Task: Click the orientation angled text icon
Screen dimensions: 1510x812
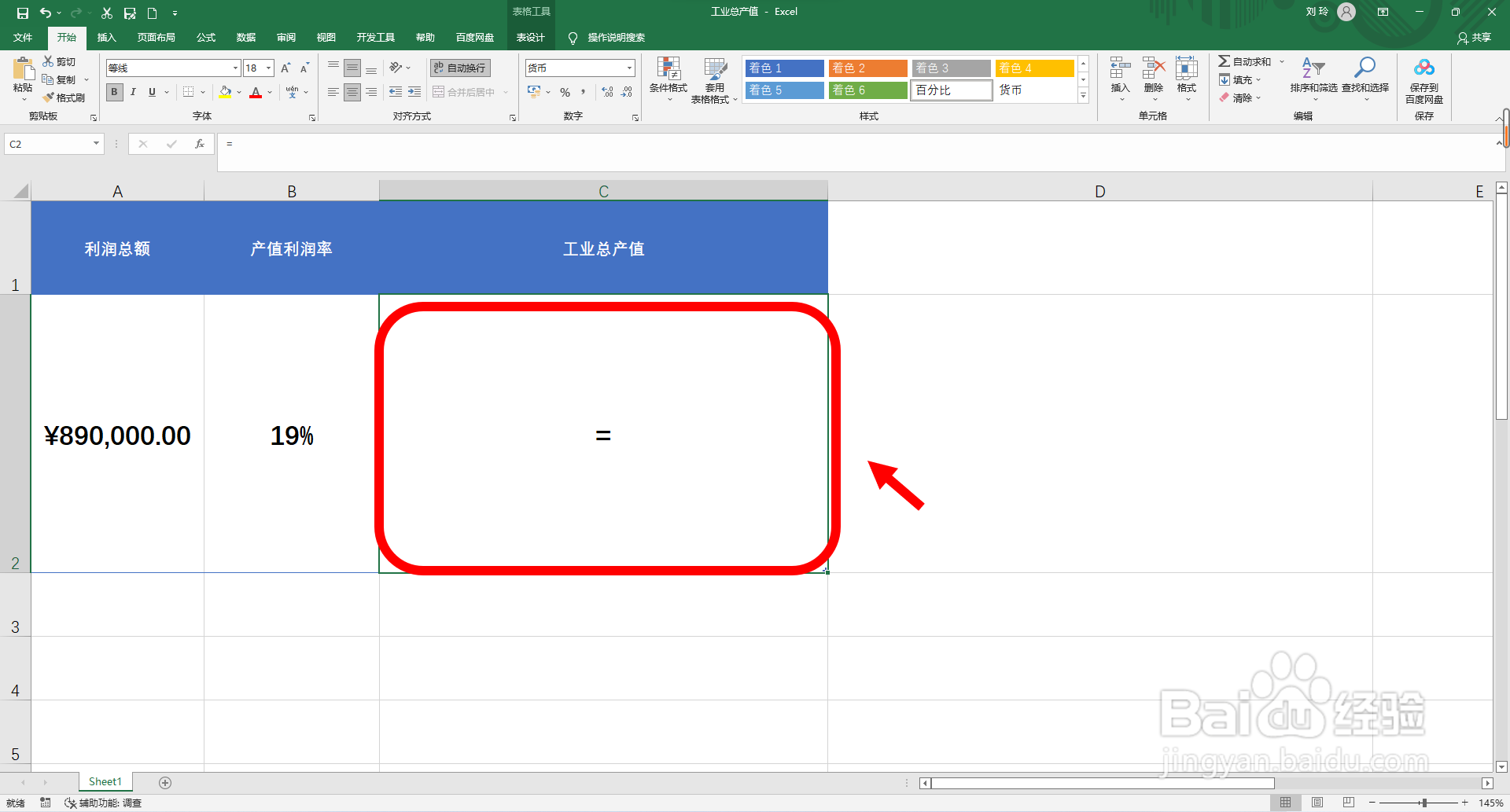Action: point(396,68)
